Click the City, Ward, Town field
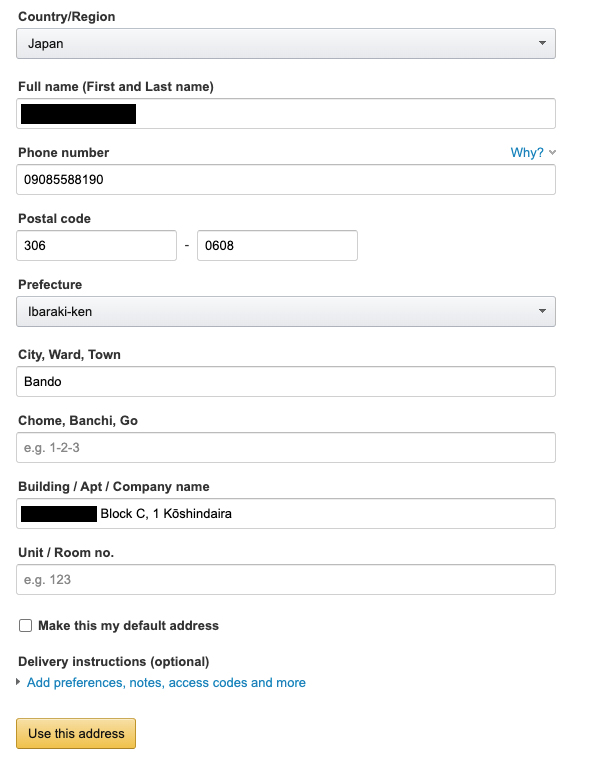This screenshot has width=591, height=762. pyautogui.click(x=286, y=381)
